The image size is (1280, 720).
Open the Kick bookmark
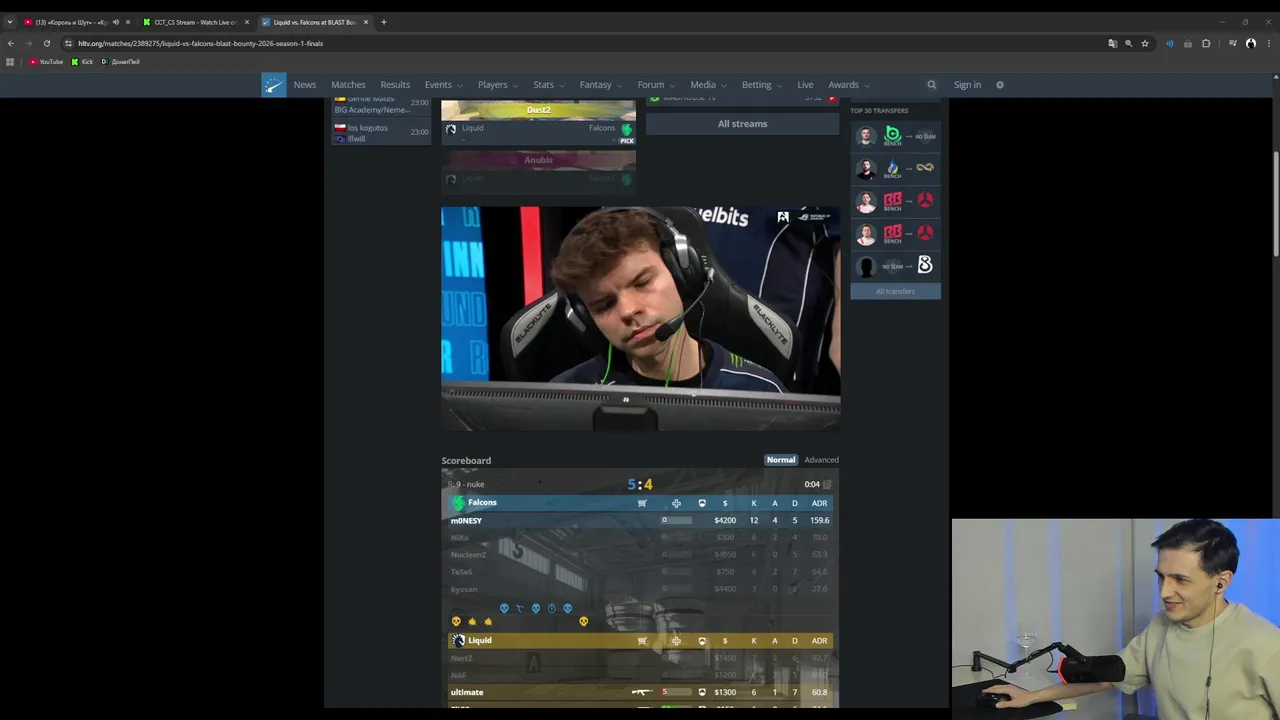point(82,62)
